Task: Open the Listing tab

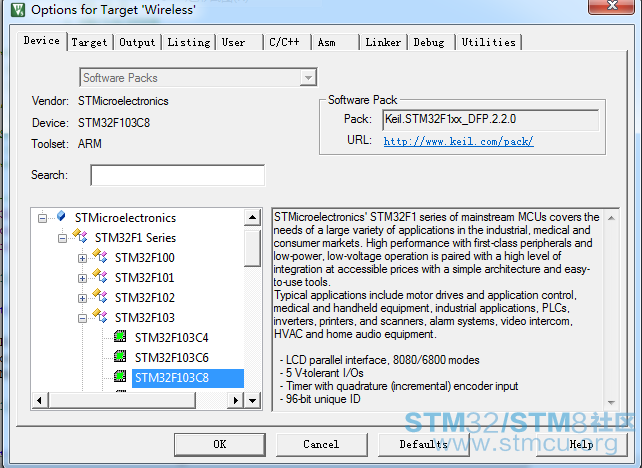Action: pos(189,43)
